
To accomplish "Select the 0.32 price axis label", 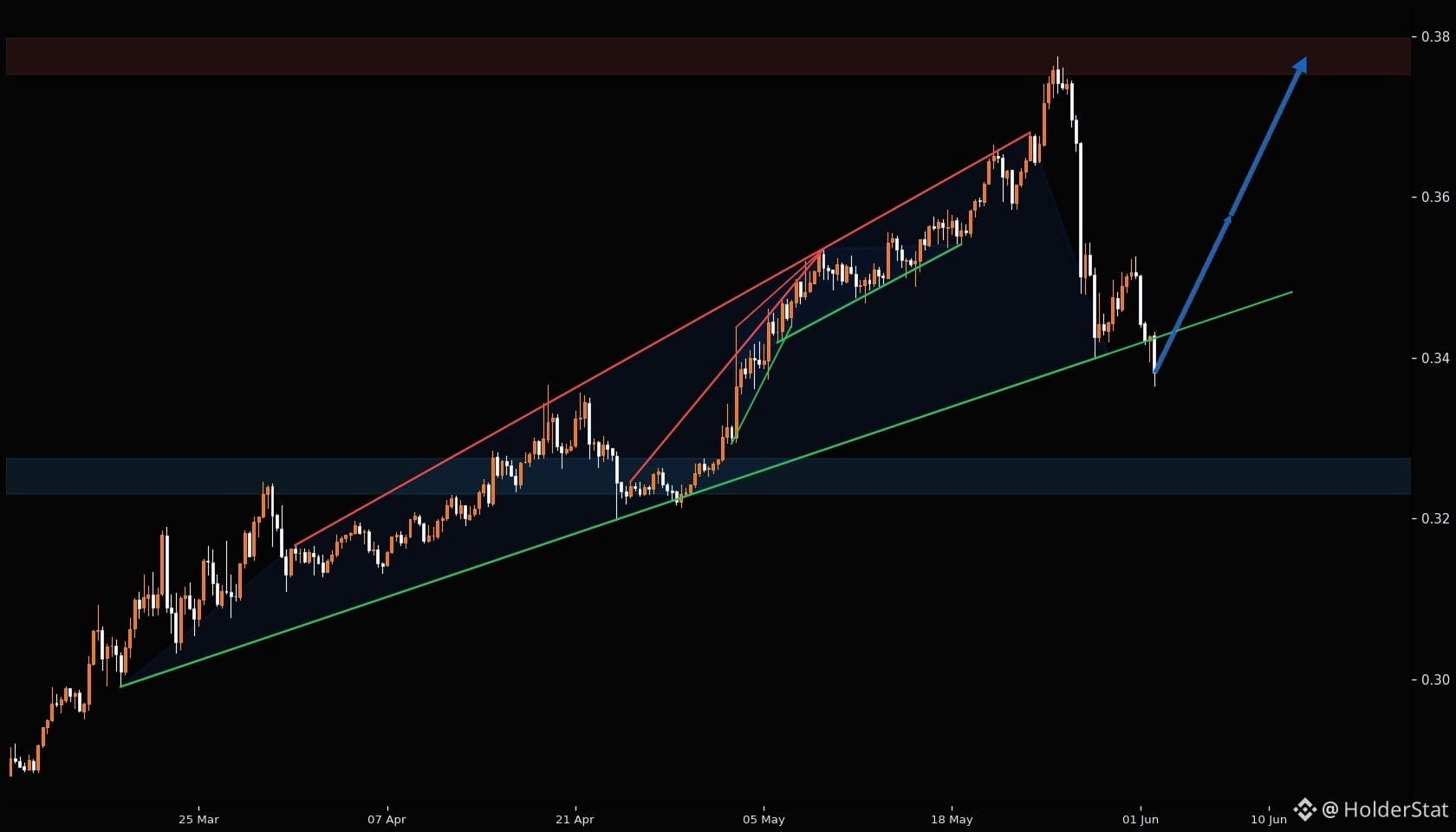I will 1436,518.
